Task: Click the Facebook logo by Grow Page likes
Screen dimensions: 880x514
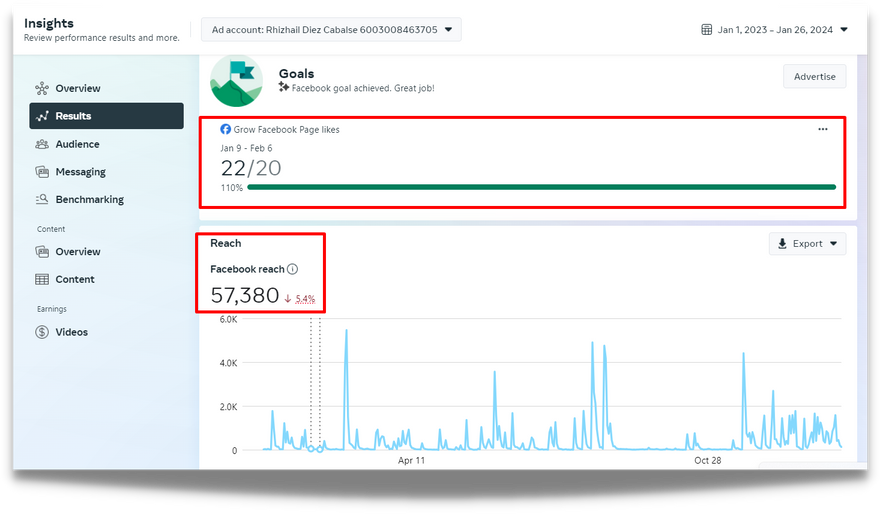Action: tap(226, 129)
